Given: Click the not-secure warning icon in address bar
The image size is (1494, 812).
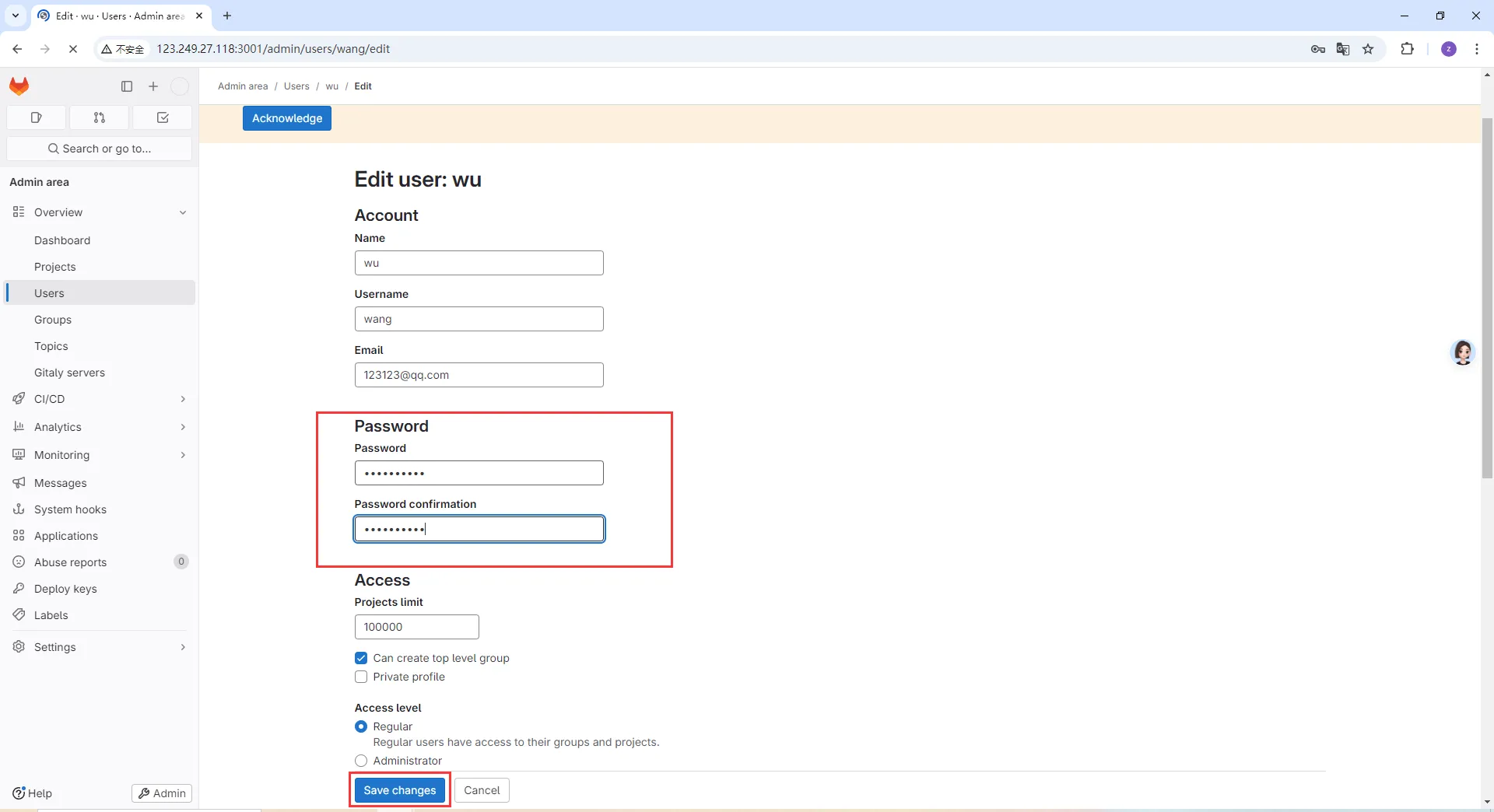Looking at the screenshot, I should 123,49.
